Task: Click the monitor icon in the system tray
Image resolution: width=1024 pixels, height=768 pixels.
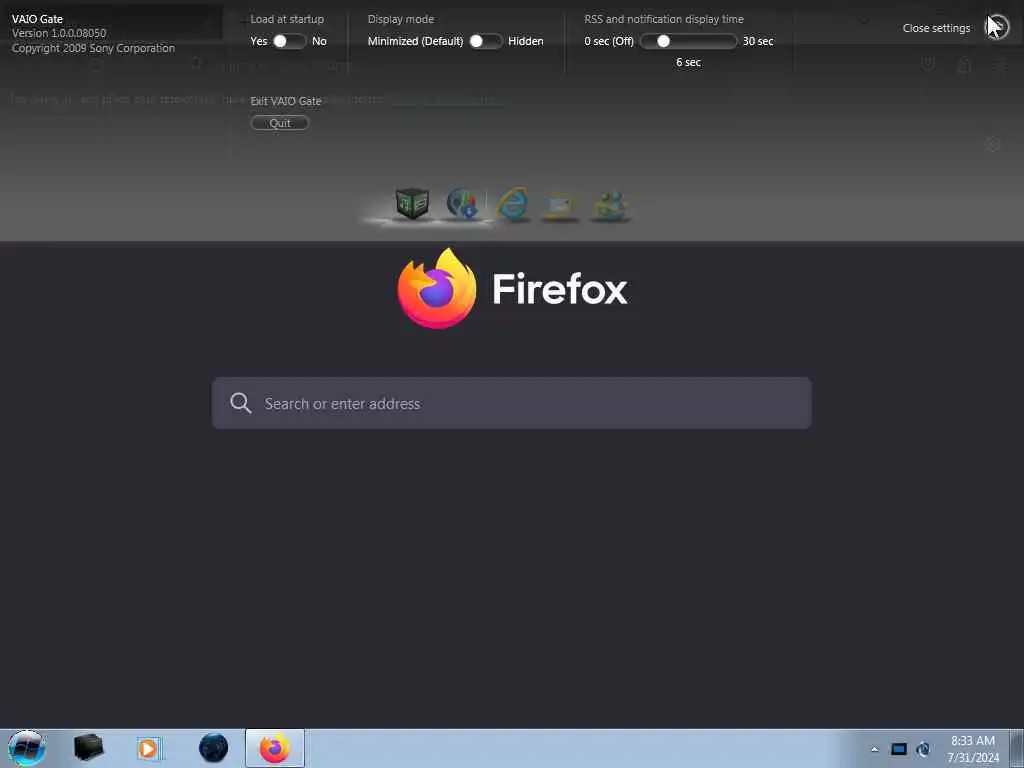Action: (x=899, y=749)
